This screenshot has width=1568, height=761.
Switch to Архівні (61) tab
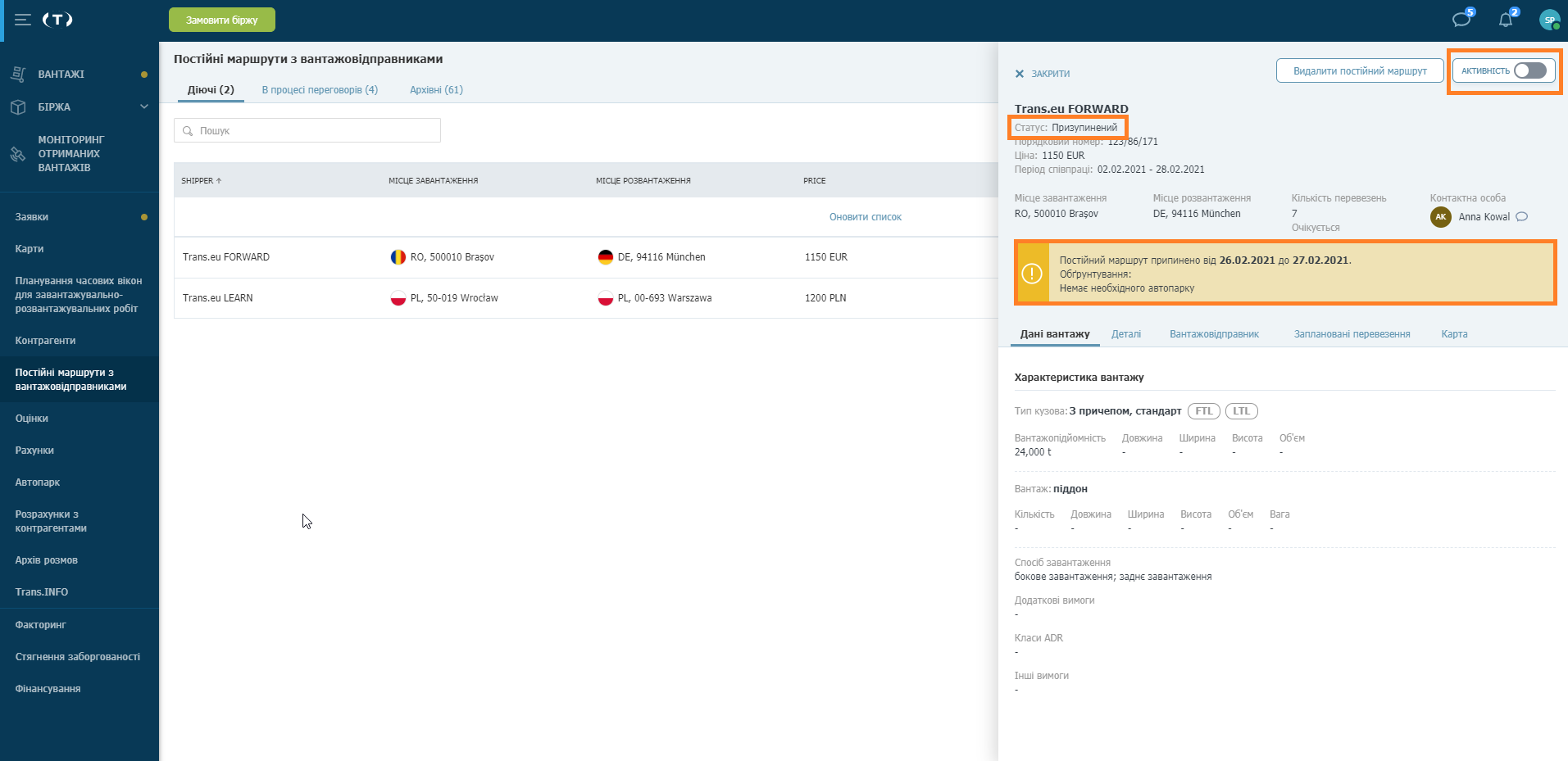click(436, 90)
